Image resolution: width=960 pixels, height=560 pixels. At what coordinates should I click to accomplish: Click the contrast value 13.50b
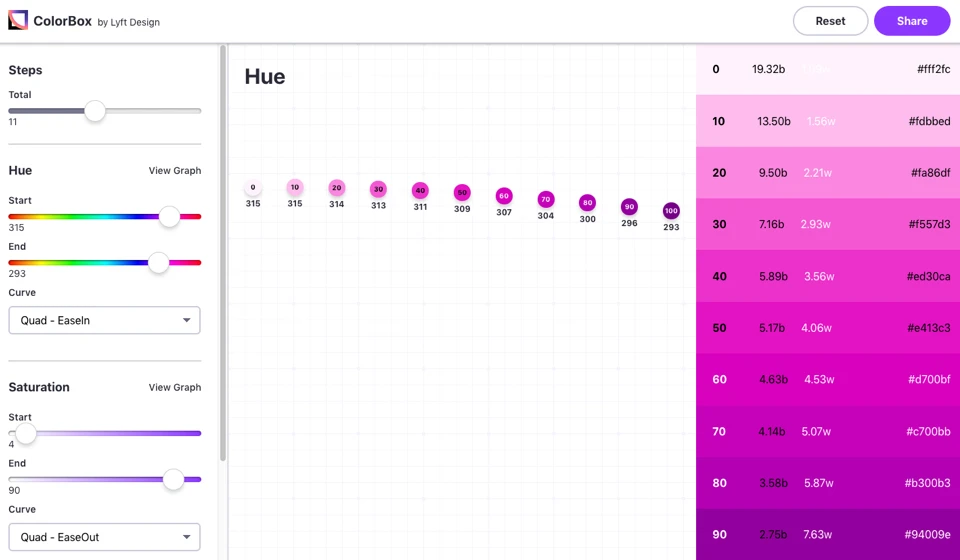pyautogui.click(x=774, y=121)
